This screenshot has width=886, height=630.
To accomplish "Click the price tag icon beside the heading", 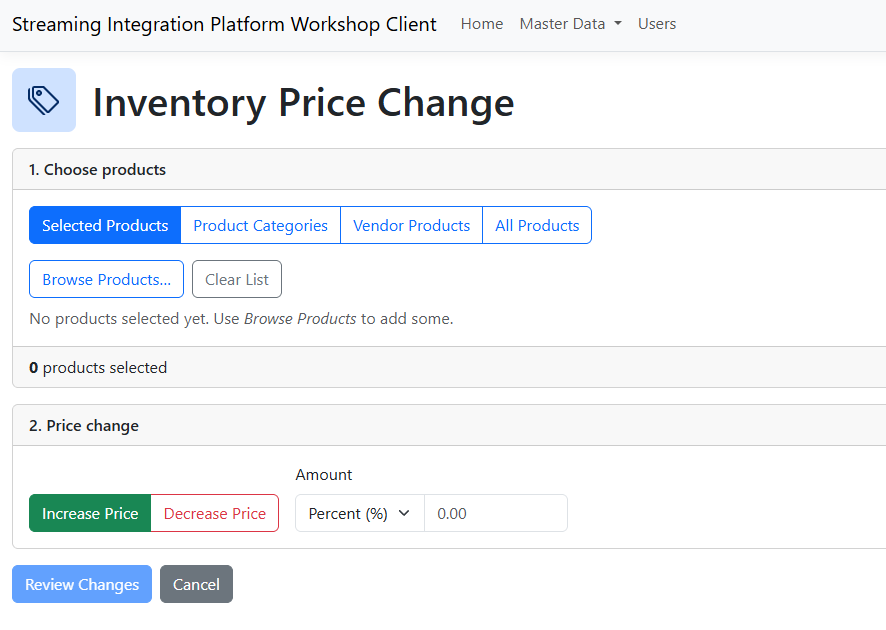I will (x=44, y=100).
